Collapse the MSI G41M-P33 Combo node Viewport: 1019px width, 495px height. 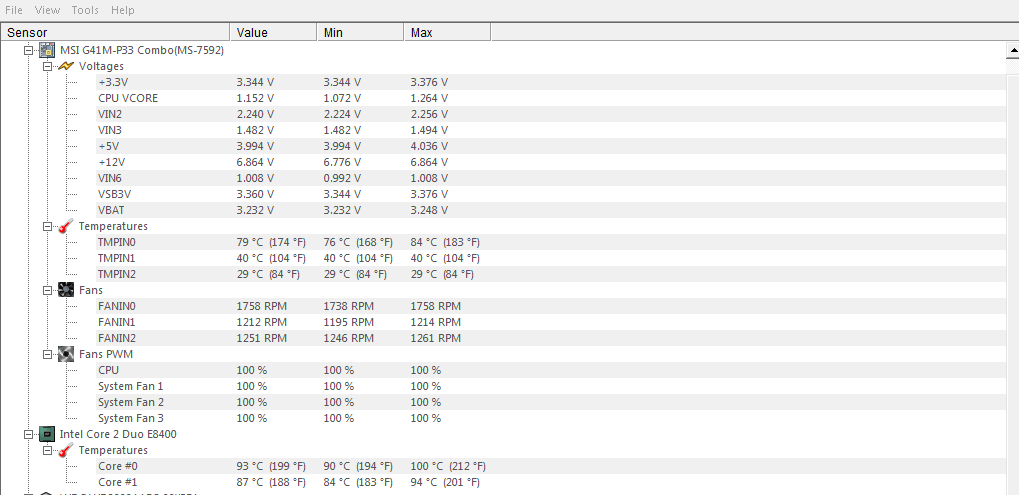point(28,50)
